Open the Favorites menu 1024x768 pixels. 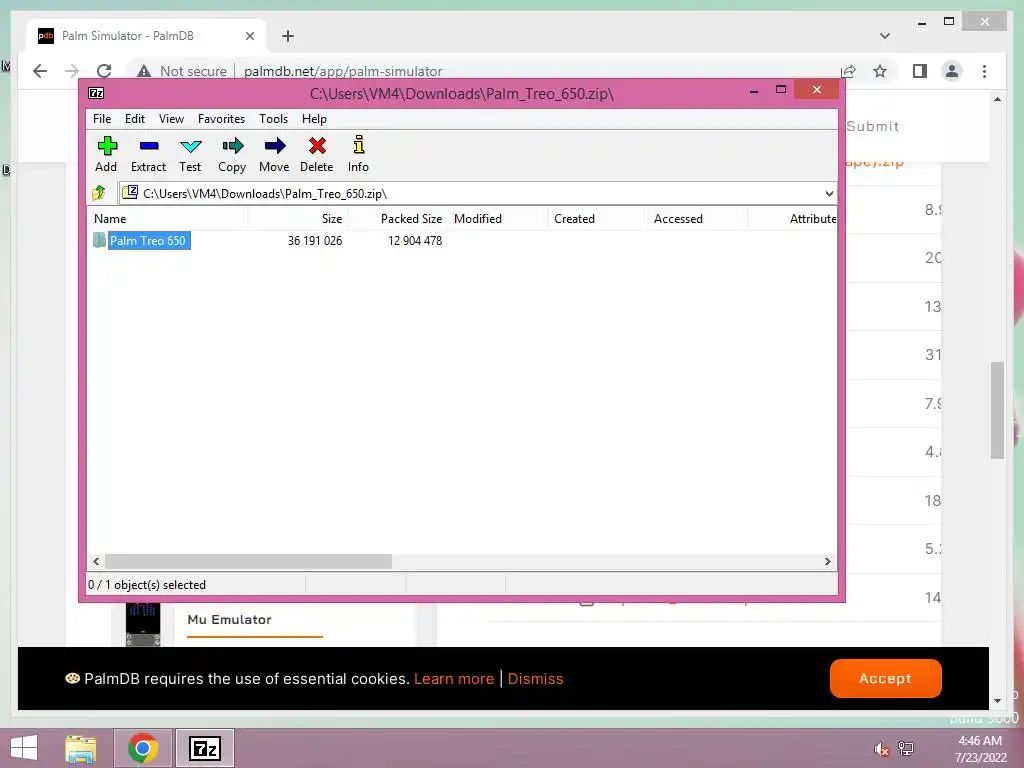click(221, 119)
